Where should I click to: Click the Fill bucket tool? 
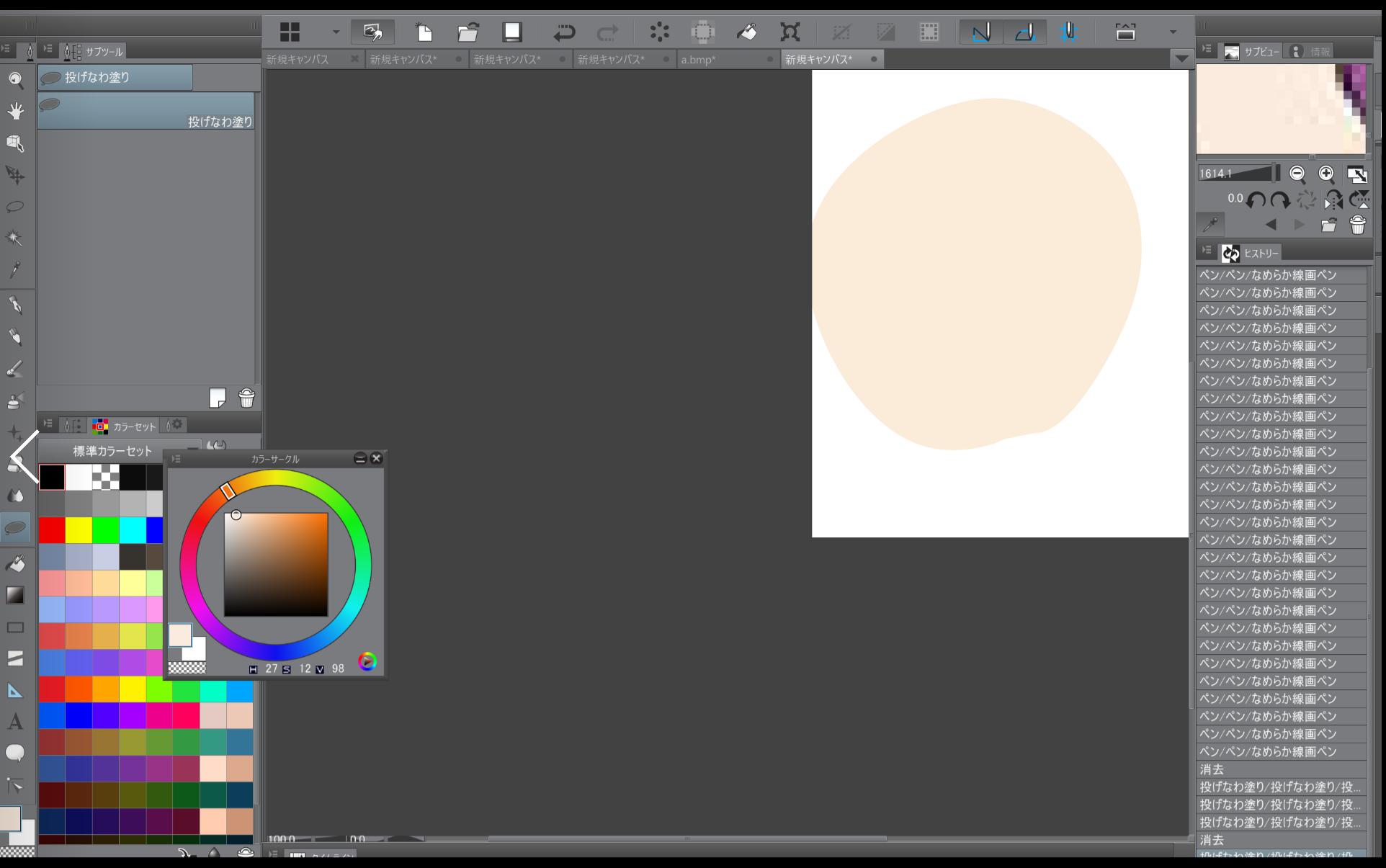click(x=15, y=563)
